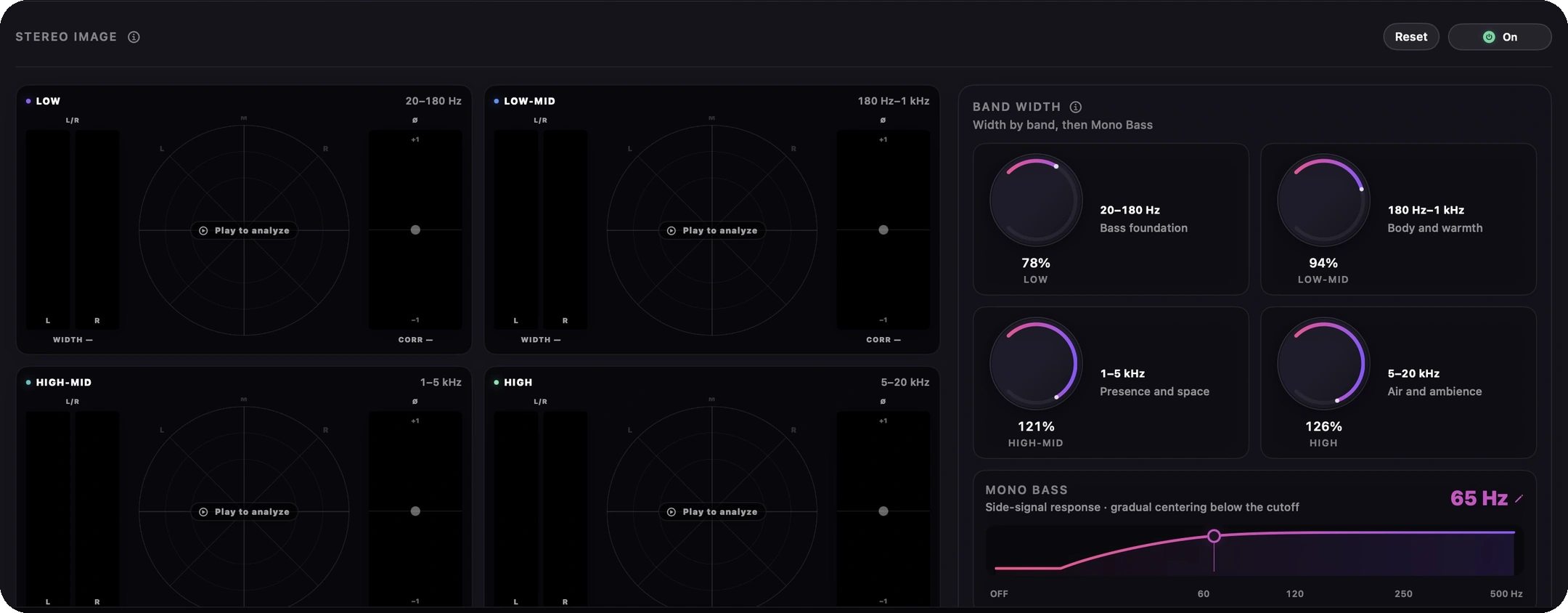Click the 78% LOW width value
The image size is (1568, 613).
coord(1036,263)
